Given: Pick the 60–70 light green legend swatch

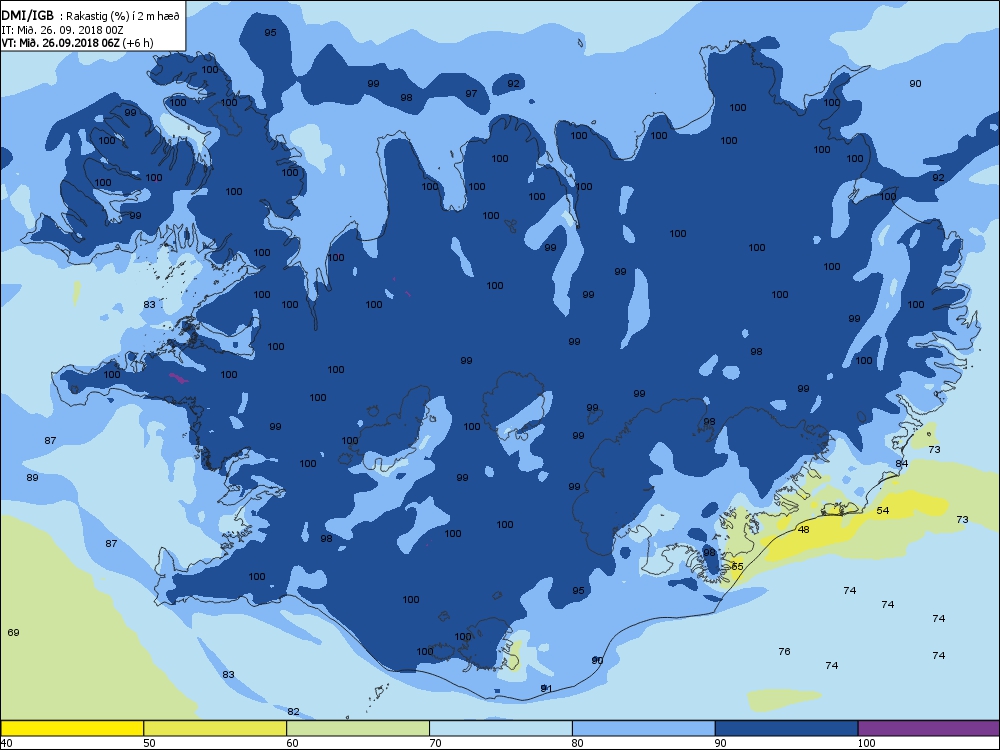Looking at the screenshot, I should pos(358,728).
